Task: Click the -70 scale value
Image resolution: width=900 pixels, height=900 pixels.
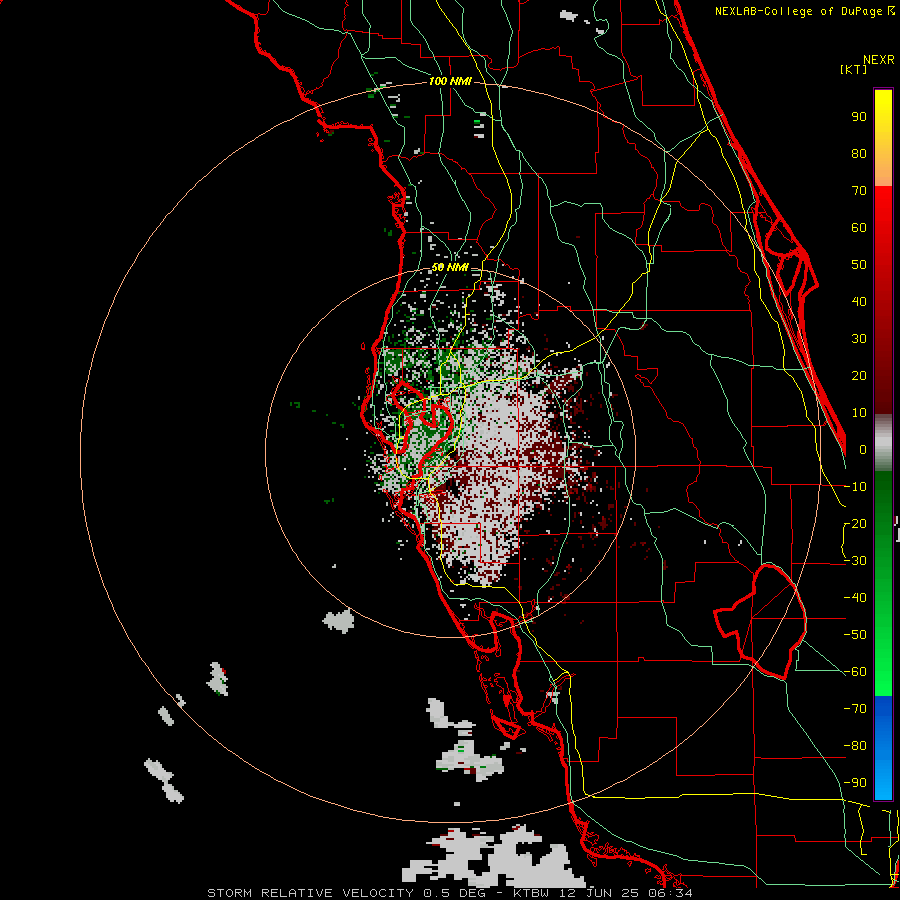Action: tap(855, 709)
